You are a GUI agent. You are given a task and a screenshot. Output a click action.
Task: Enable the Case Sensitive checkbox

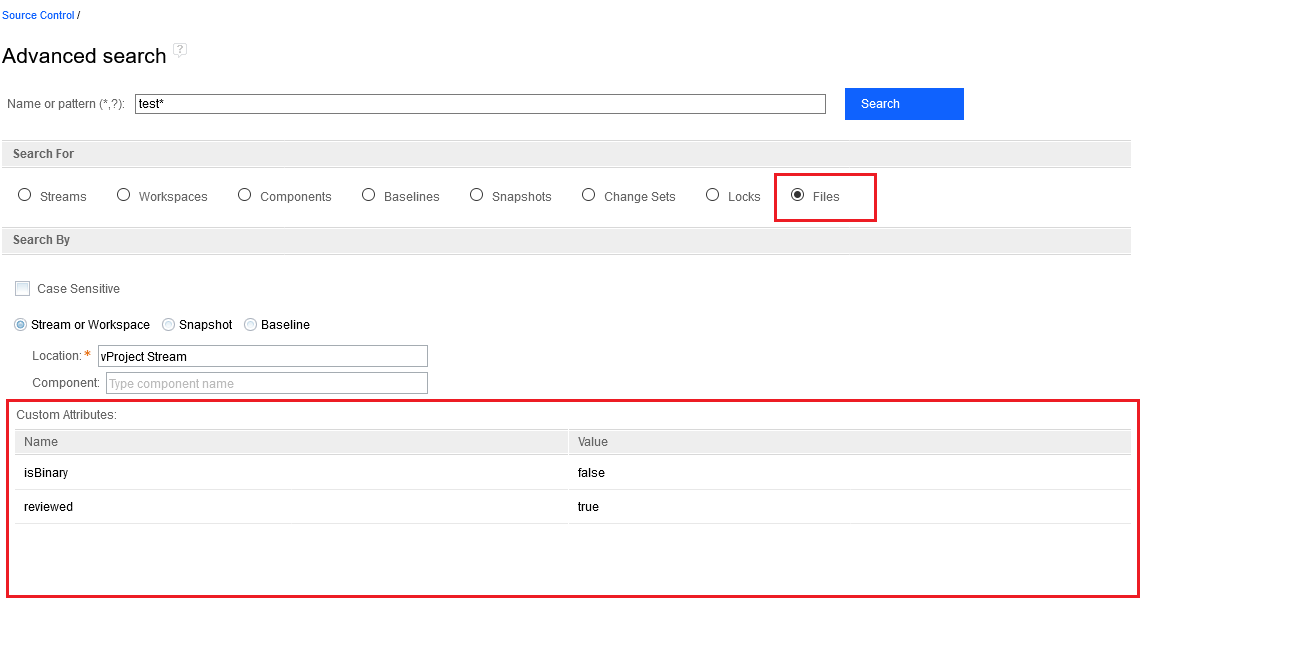tap(23, 289)
